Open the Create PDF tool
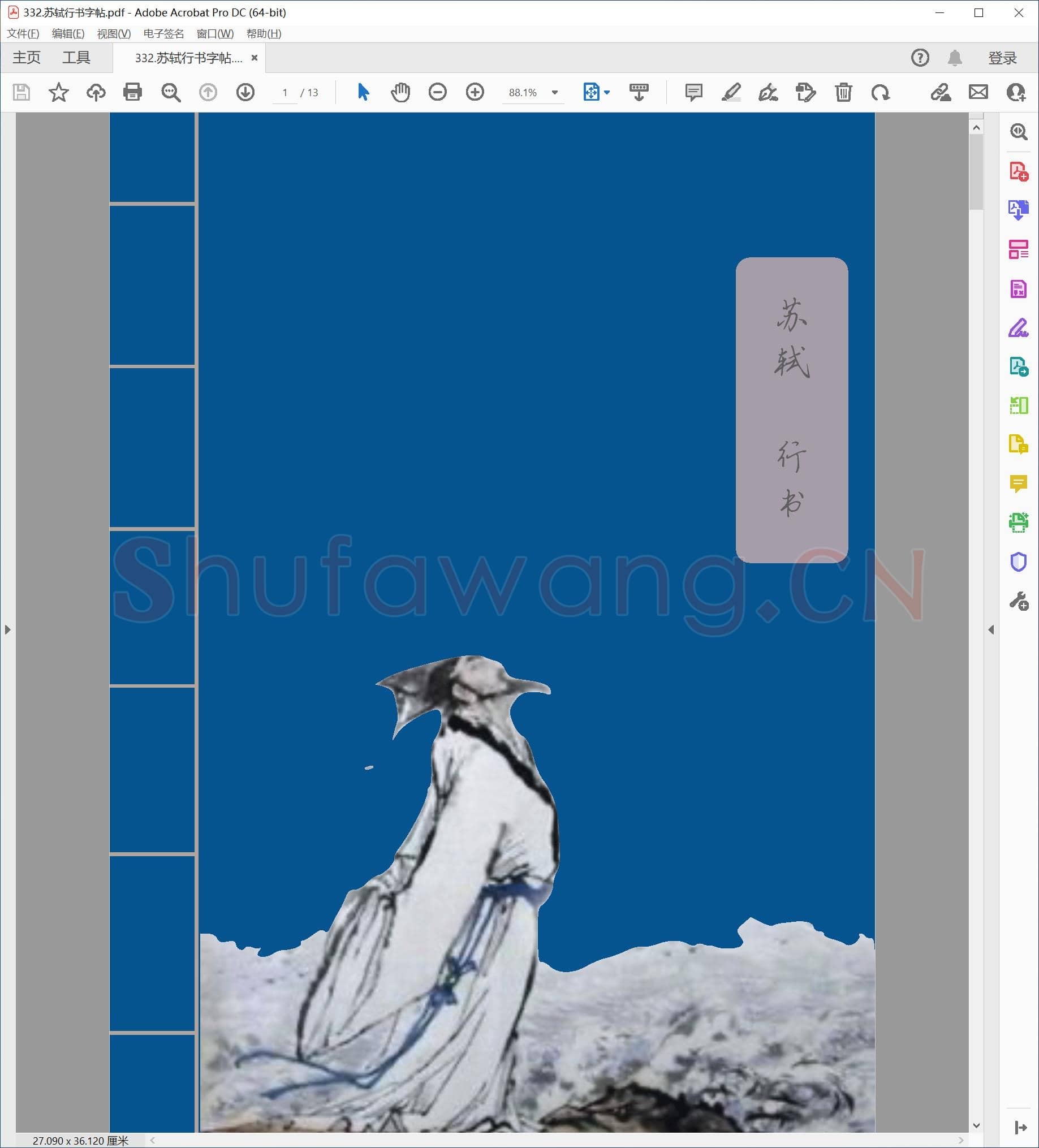1039x1148 pixels. (x=1020, y=171)
